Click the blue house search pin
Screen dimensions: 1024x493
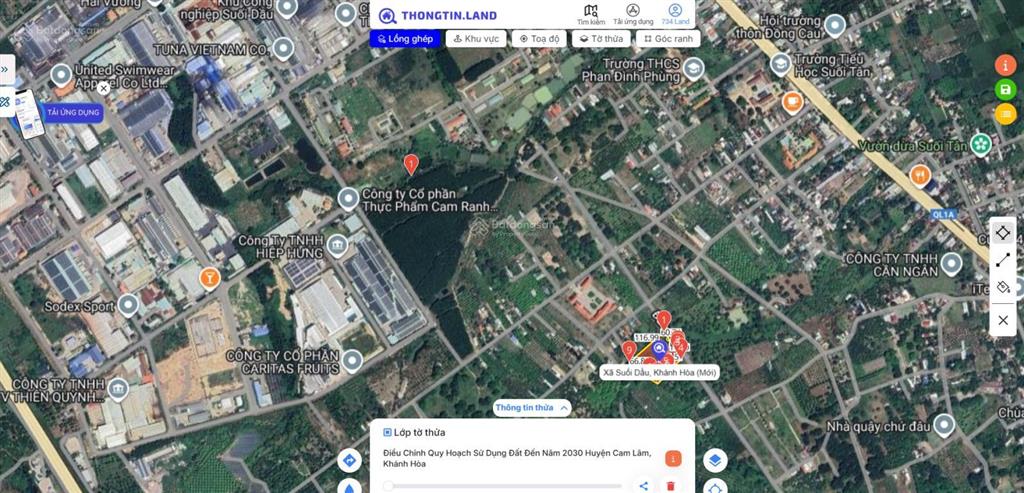tap(660, 349)
